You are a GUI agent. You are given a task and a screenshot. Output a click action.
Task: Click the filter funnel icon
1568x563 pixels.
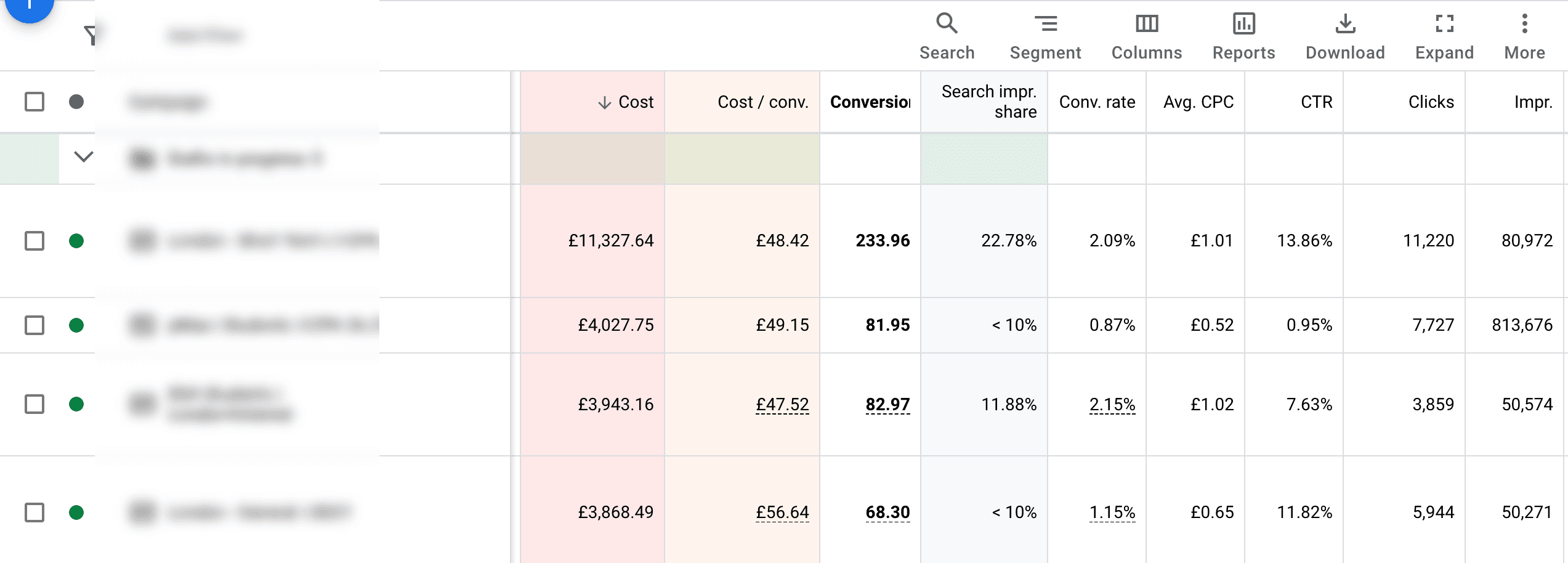(92, 35)
